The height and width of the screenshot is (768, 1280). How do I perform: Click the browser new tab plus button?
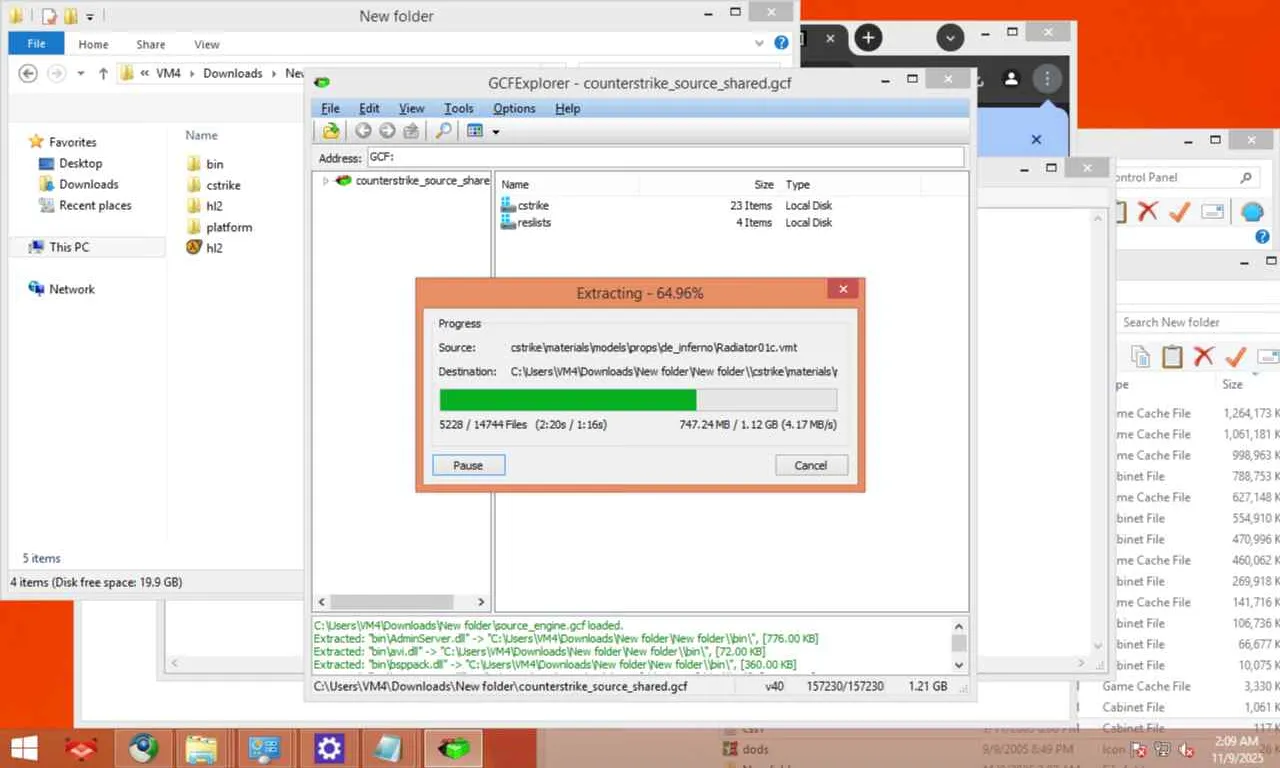click(868, 38)
